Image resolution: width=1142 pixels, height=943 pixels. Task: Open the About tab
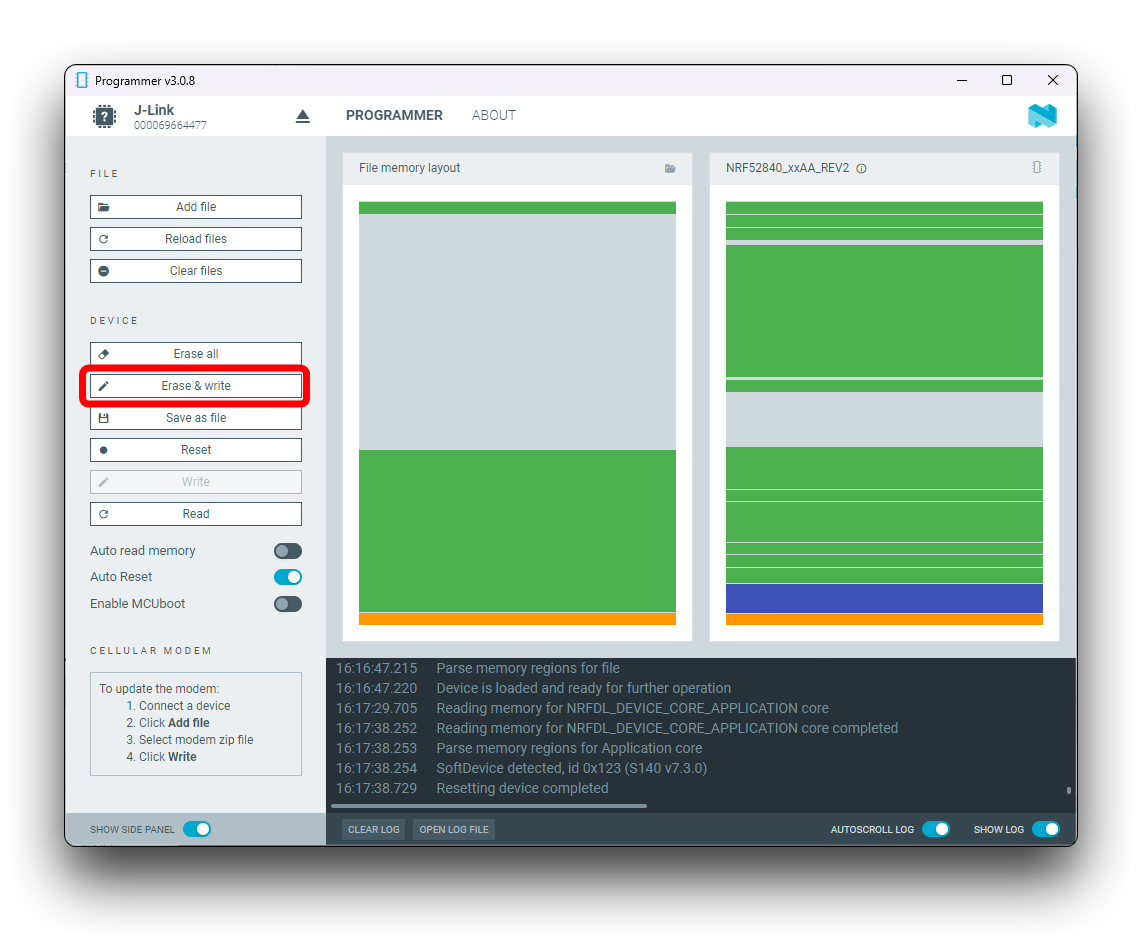494,116
